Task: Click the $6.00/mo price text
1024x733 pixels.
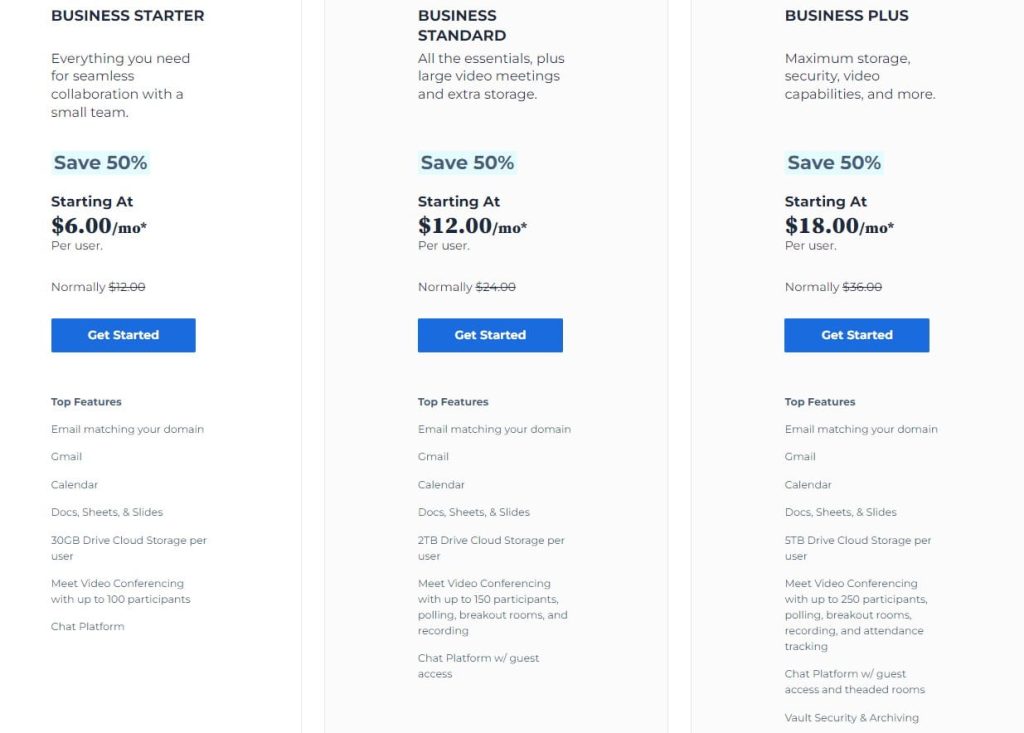Action: pos(99,226)
